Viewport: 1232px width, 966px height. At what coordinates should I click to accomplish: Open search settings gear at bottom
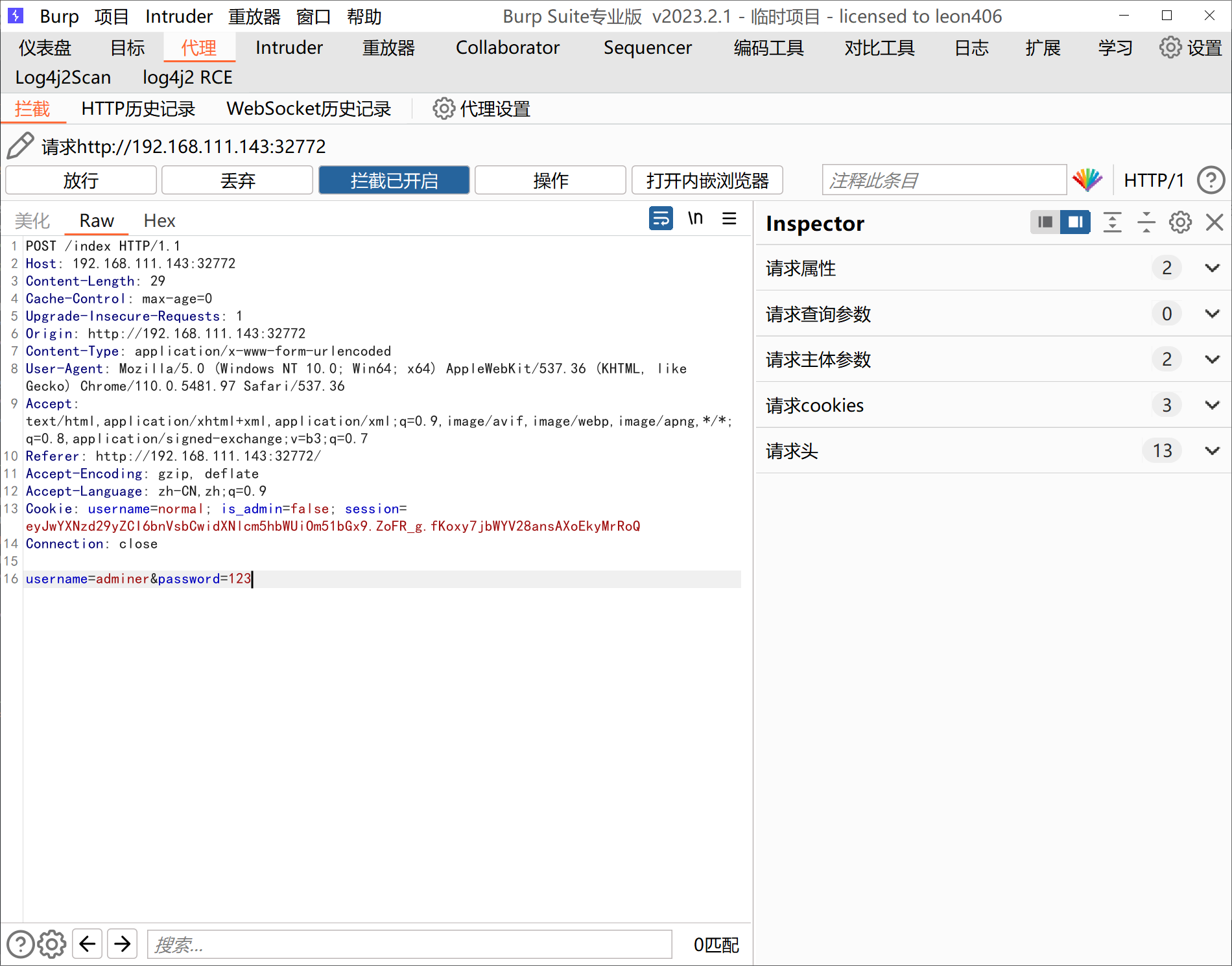(x=52, y=944)
